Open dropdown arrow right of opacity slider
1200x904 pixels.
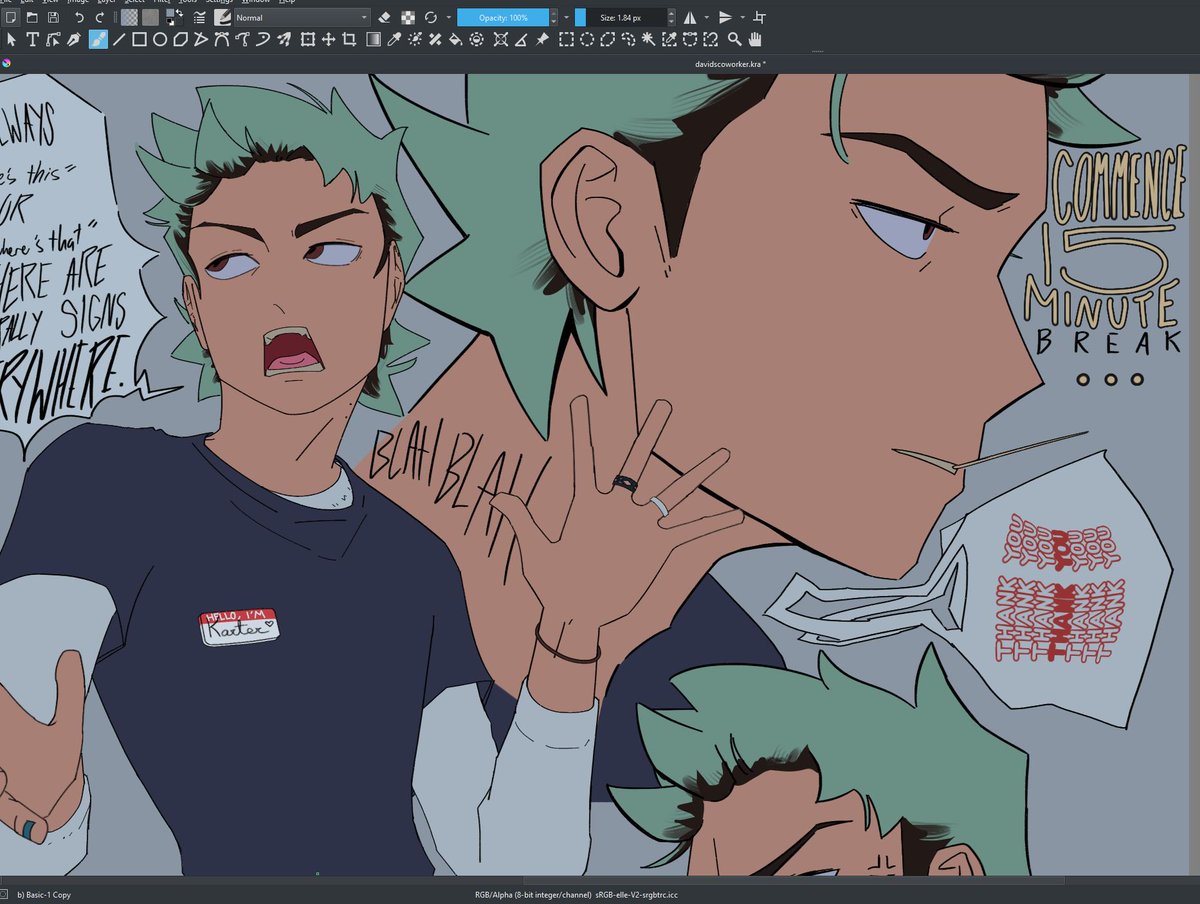(x=566, y=17)
